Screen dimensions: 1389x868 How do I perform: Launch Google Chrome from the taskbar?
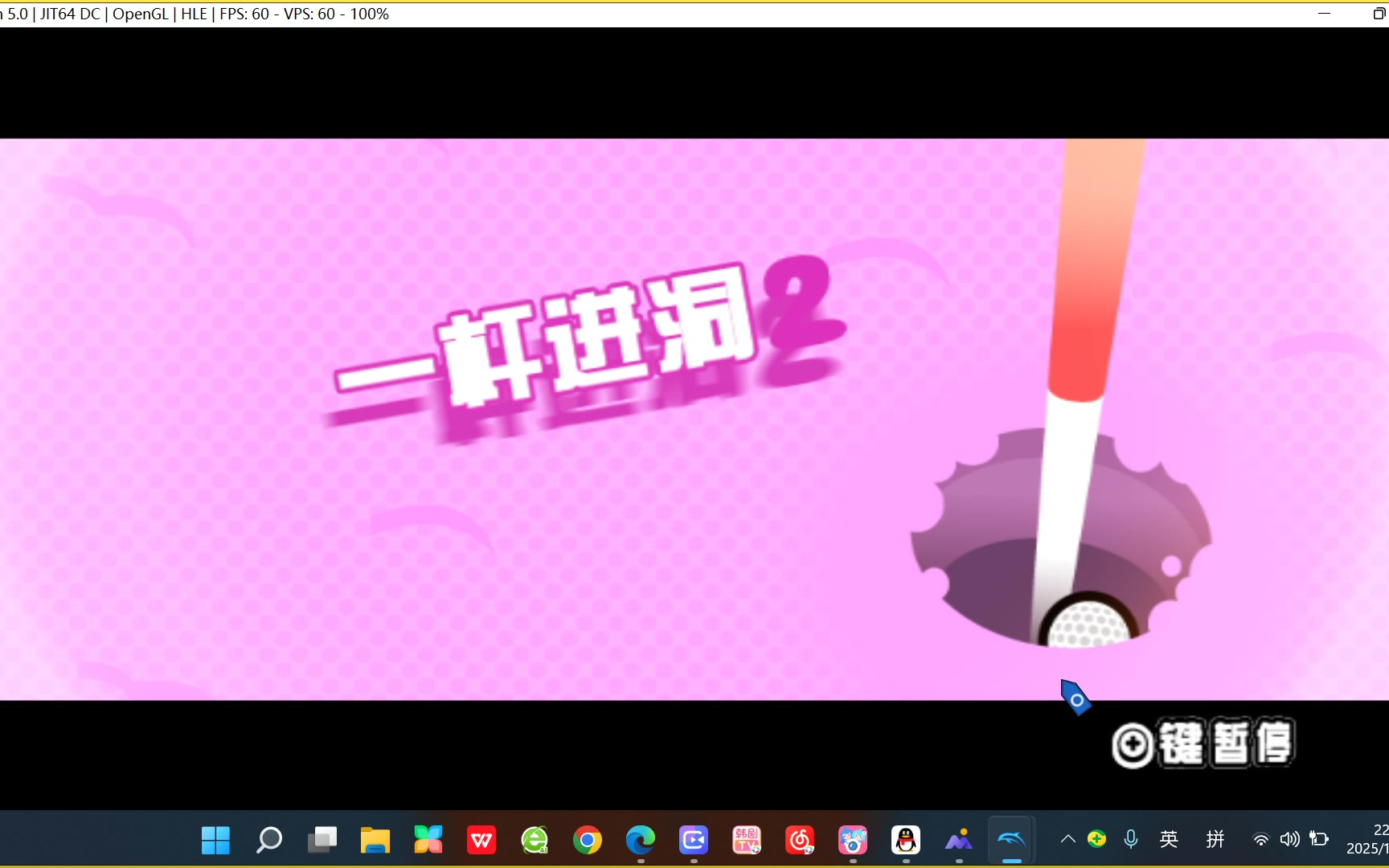pyautogui.click(x=587, y=841)
